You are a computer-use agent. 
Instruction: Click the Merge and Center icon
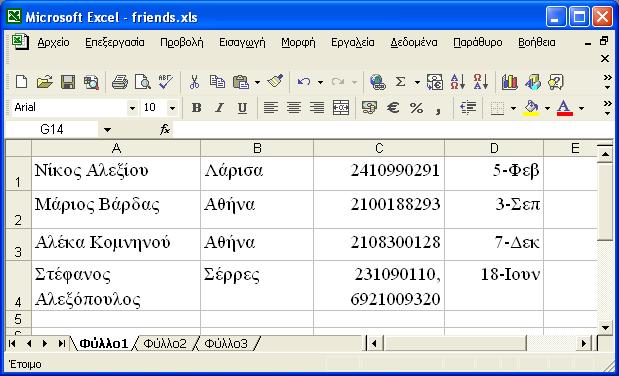click(x=341, y=107)
